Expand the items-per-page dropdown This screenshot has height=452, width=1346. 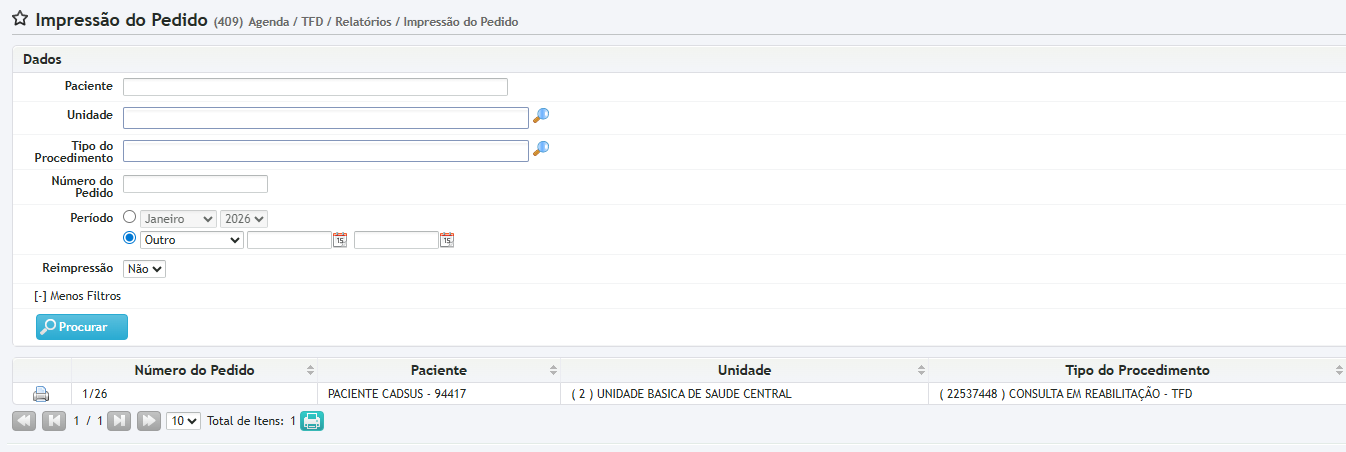(x=183, y=421)
